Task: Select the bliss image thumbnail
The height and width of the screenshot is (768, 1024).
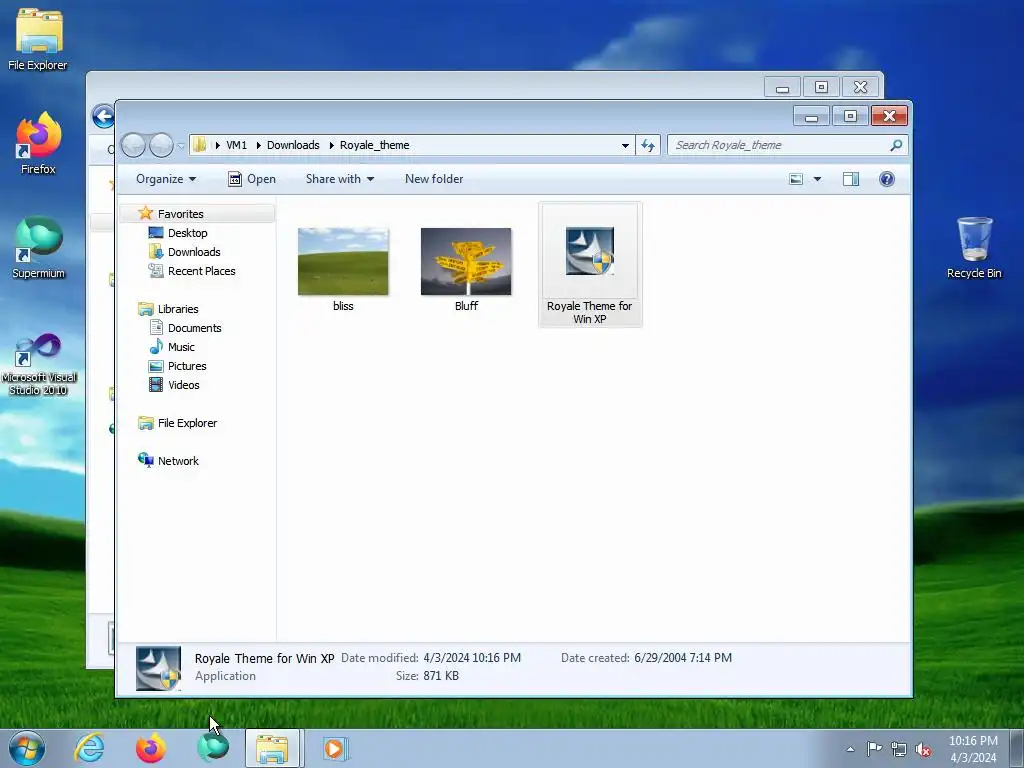Action: point(343,261)
